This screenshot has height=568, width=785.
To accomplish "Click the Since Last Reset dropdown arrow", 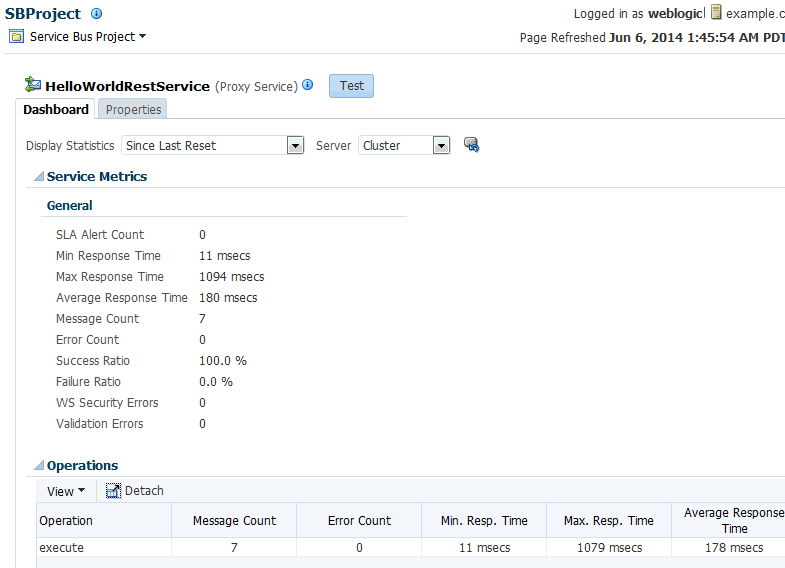I will 295,146.
